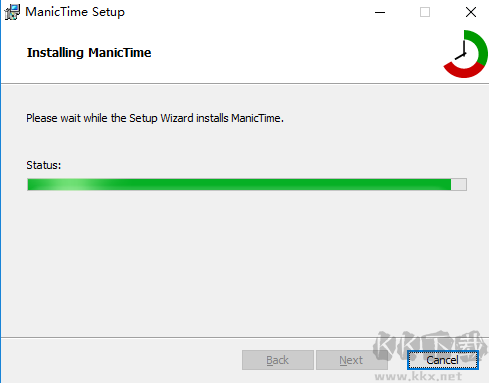Click the installer icon in the title bar

pyautogui.click(x=12, y=12)
